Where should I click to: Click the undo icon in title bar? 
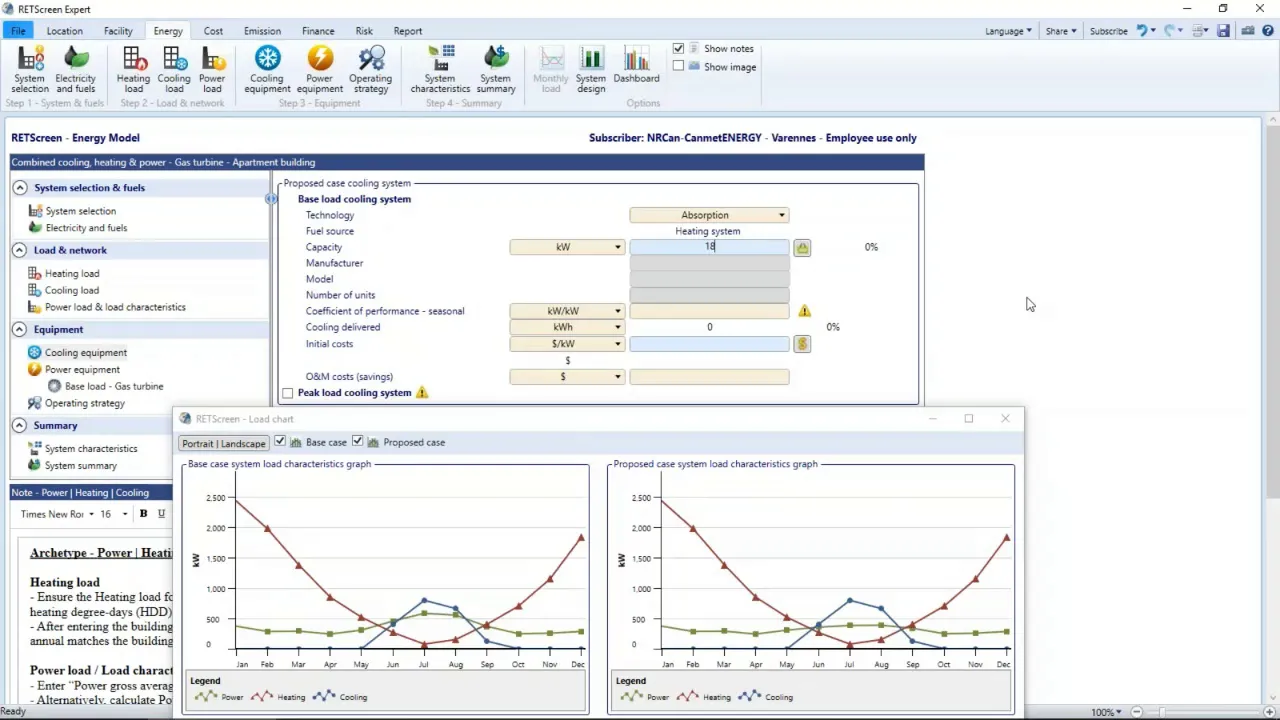click(x=1142, y=31)
